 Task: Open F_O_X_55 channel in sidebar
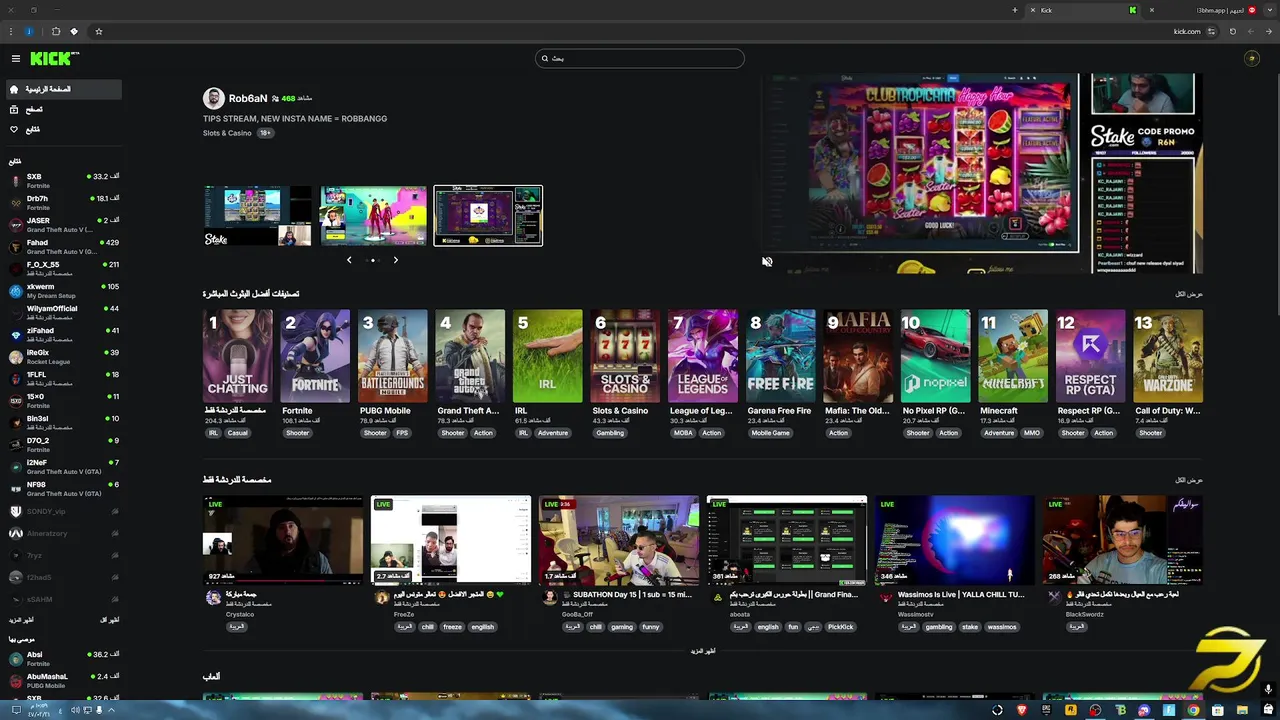click(x=64, y=269)
